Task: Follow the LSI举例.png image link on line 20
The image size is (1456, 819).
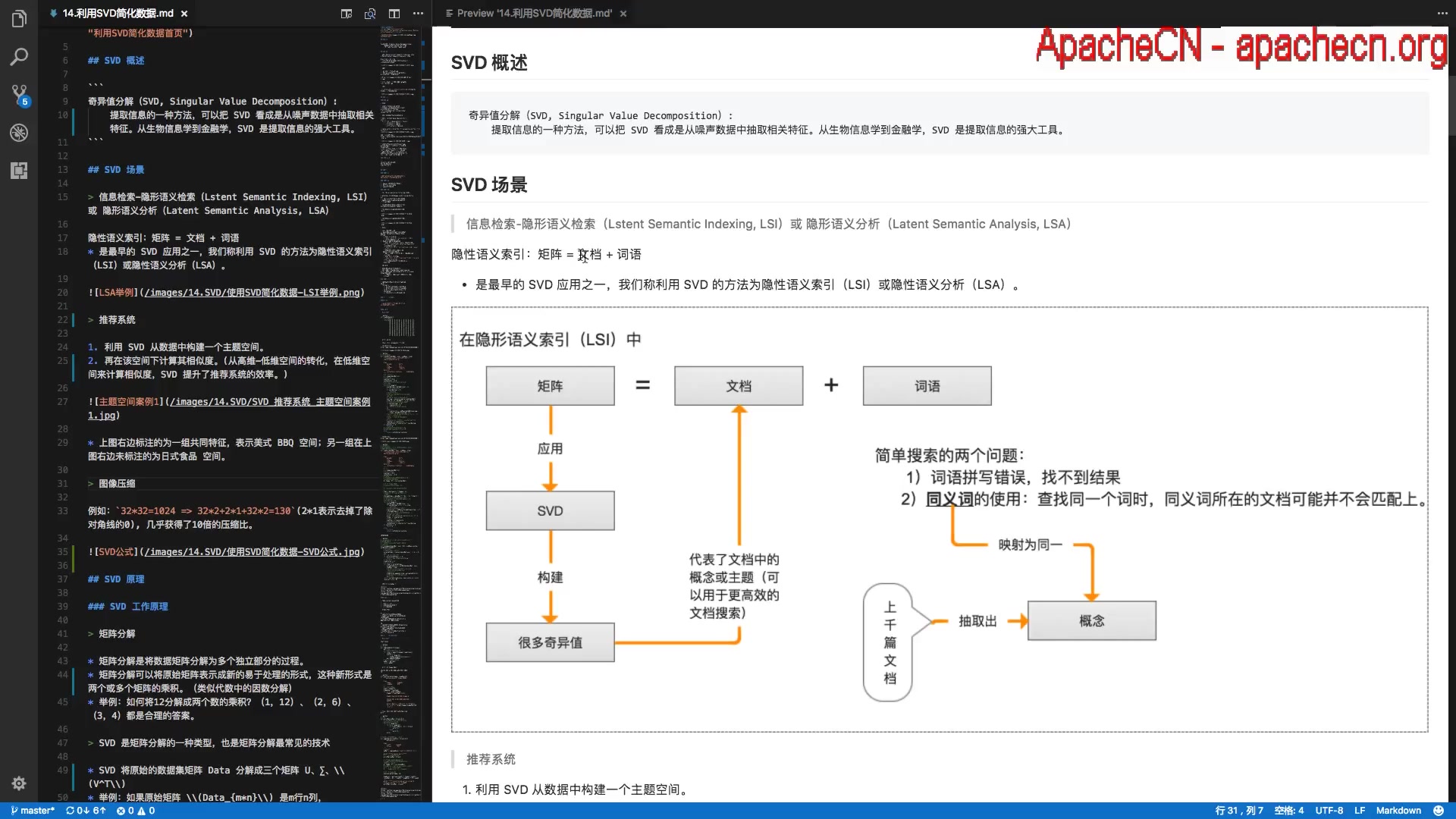Action: (x=253, y=293)
